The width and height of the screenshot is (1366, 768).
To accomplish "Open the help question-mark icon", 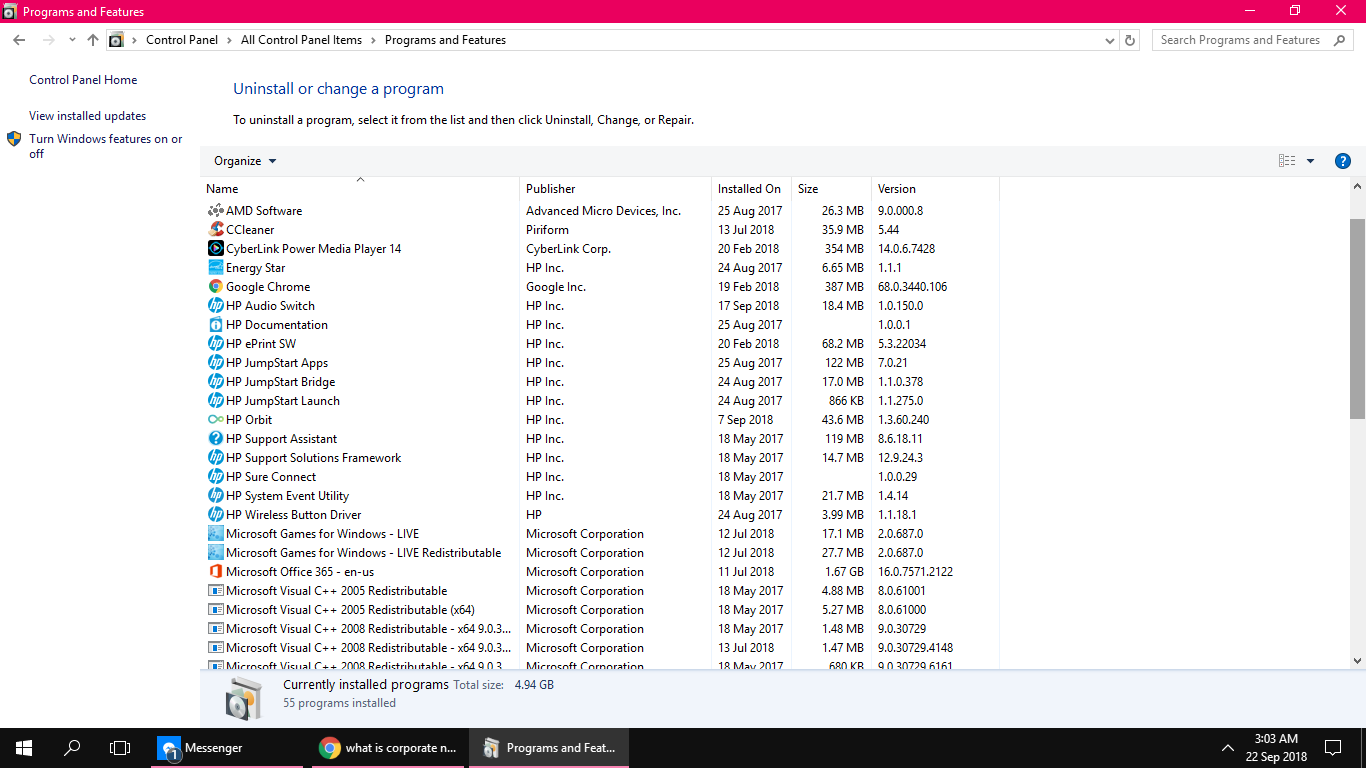I will [1343, 161].
